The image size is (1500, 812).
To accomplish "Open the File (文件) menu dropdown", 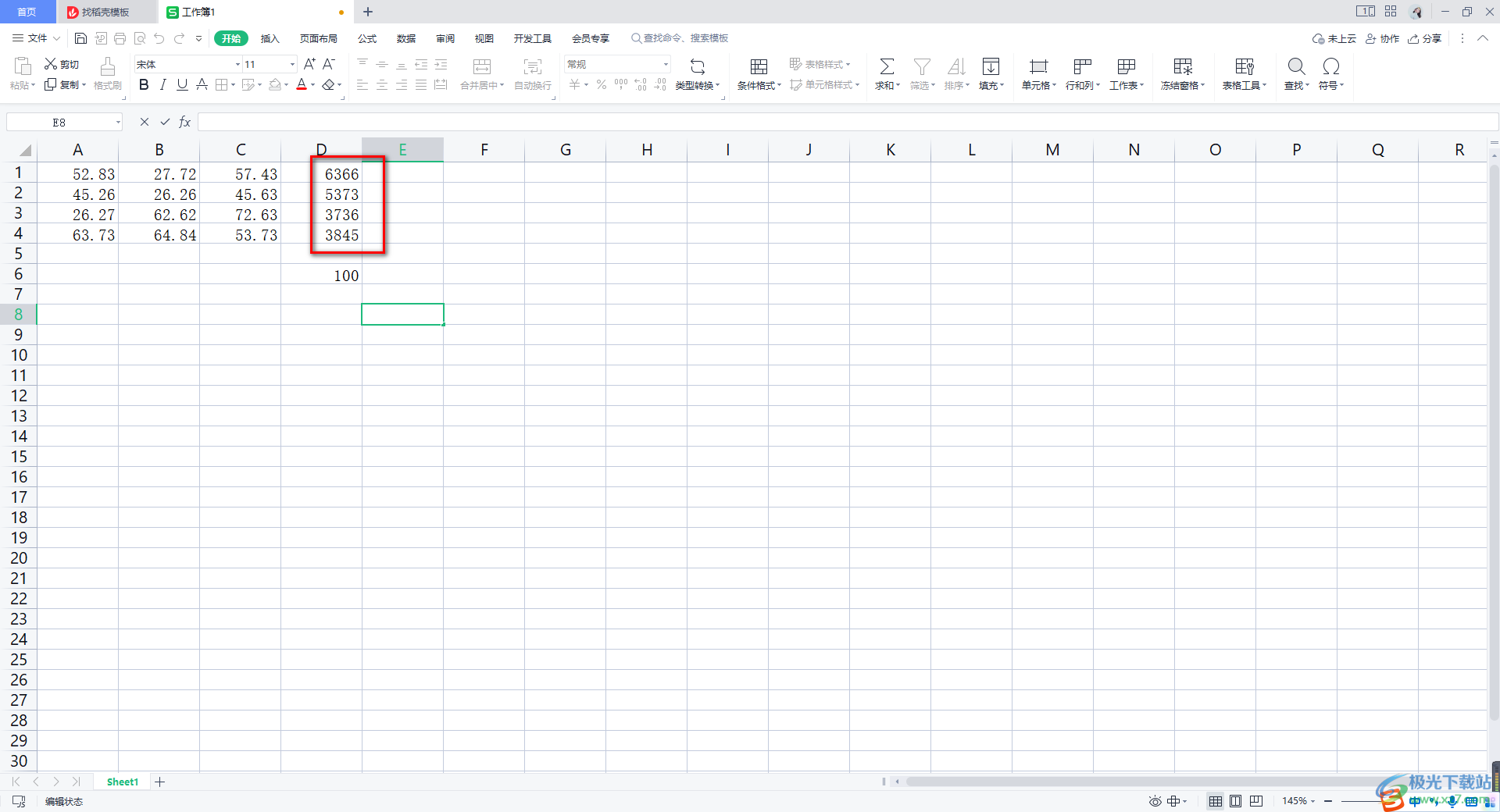I will click(x=36, y=38).
